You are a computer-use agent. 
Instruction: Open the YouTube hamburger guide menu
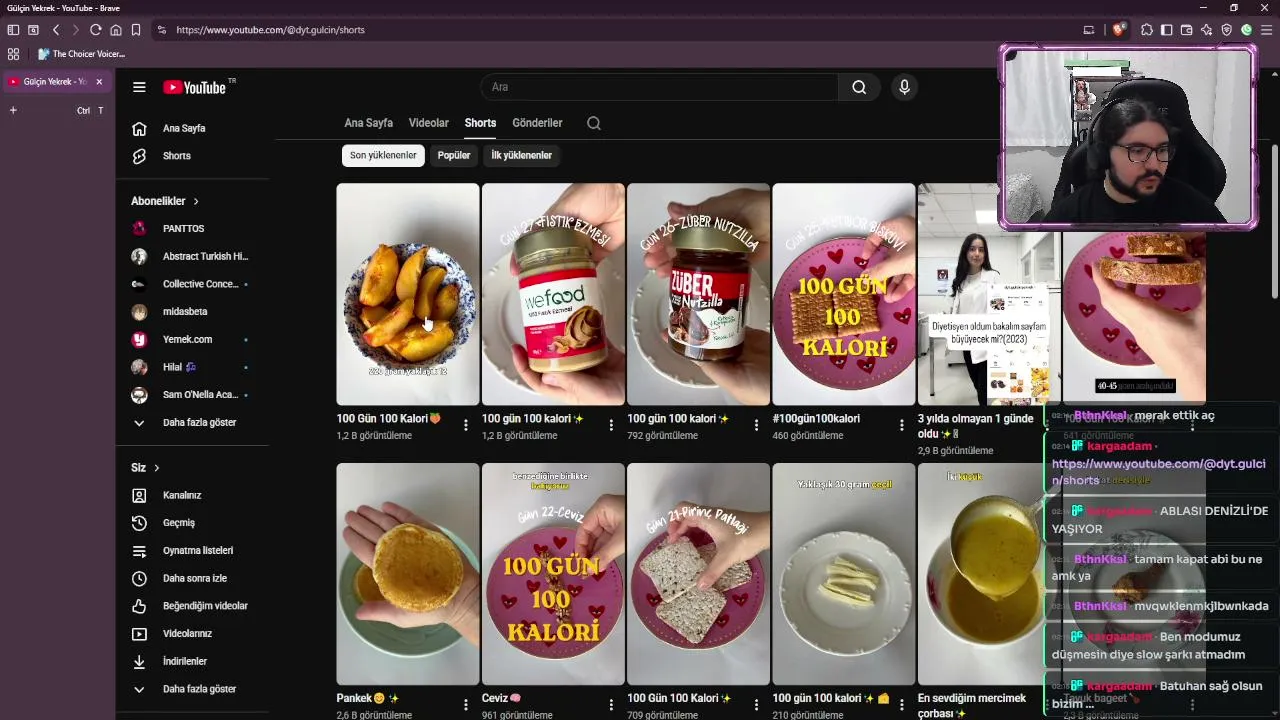click(139, 87)
